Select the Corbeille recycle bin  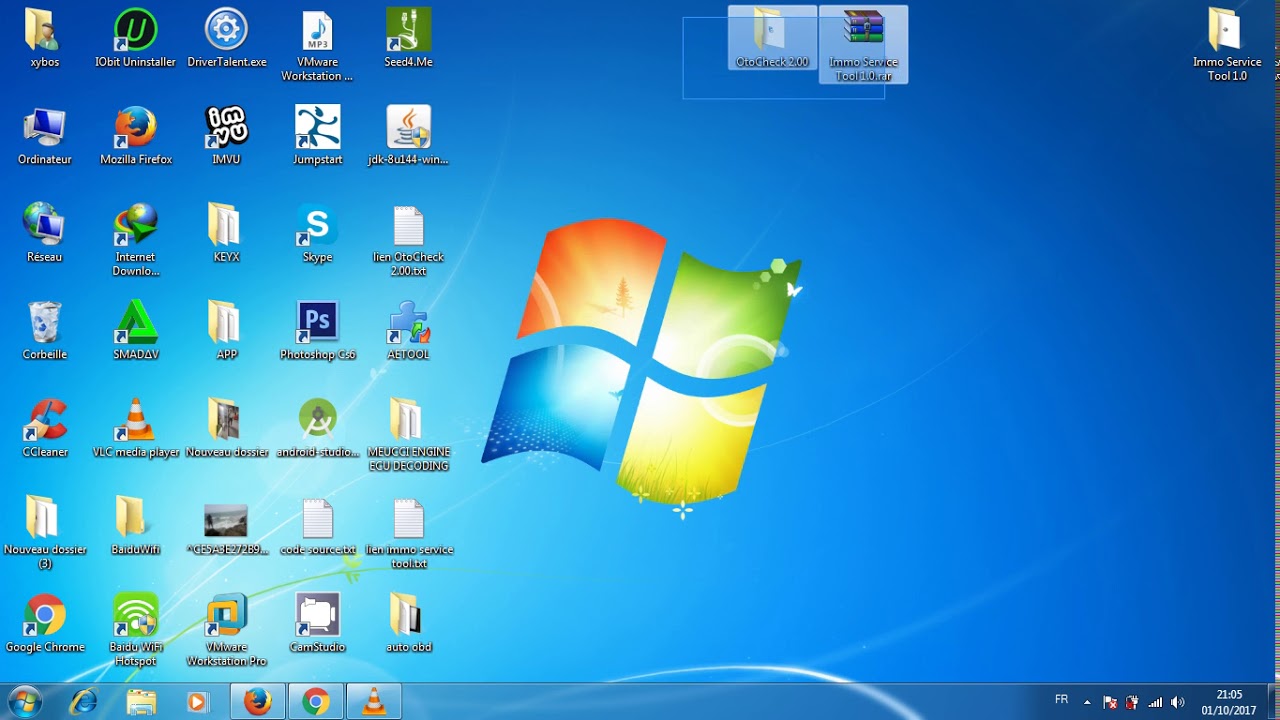point(44,322)
